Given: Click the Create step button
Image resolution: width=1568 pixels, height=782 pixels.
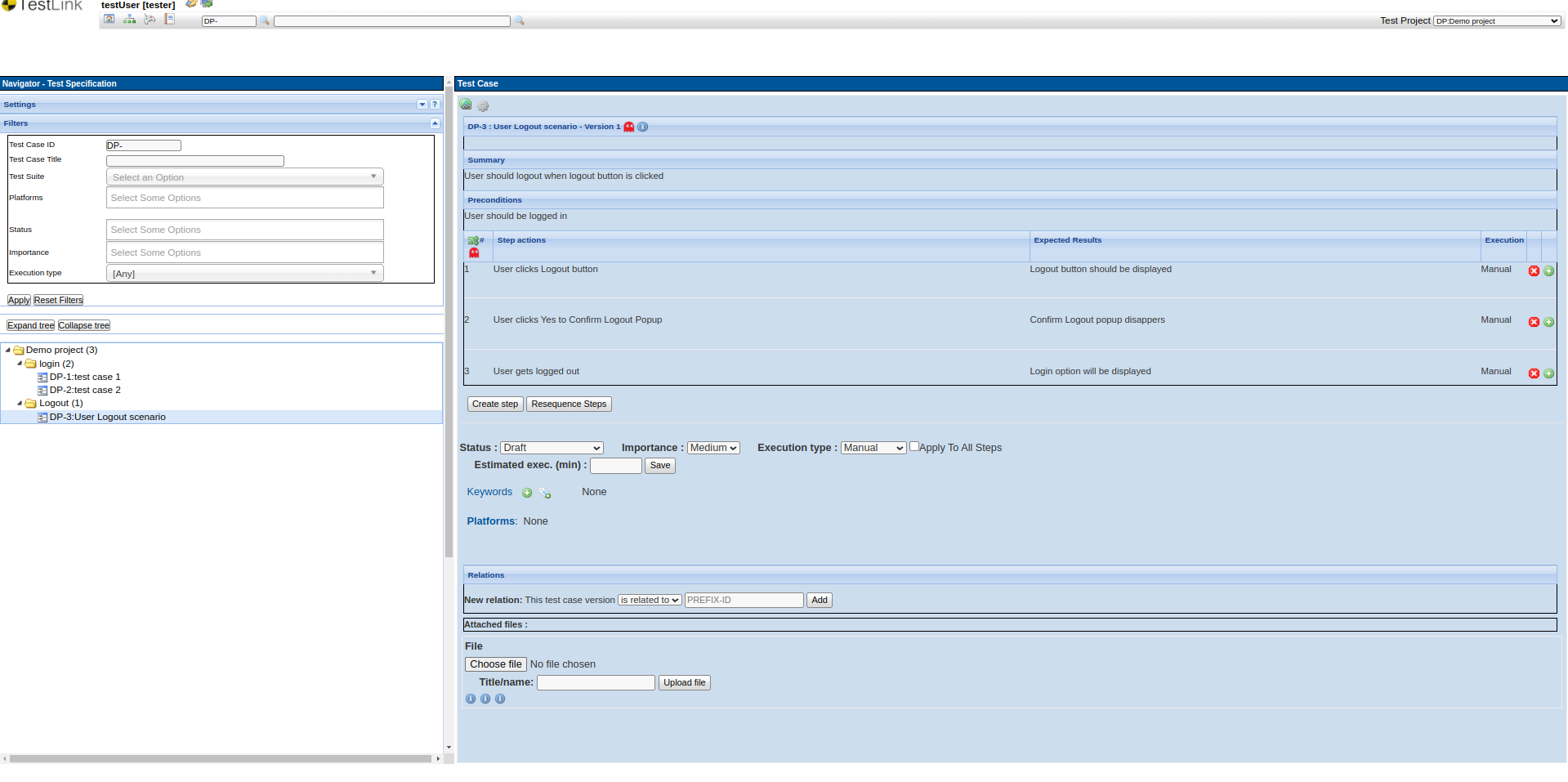Looking at the screenshot, I should pyautogui.click(x=494, y=404).
